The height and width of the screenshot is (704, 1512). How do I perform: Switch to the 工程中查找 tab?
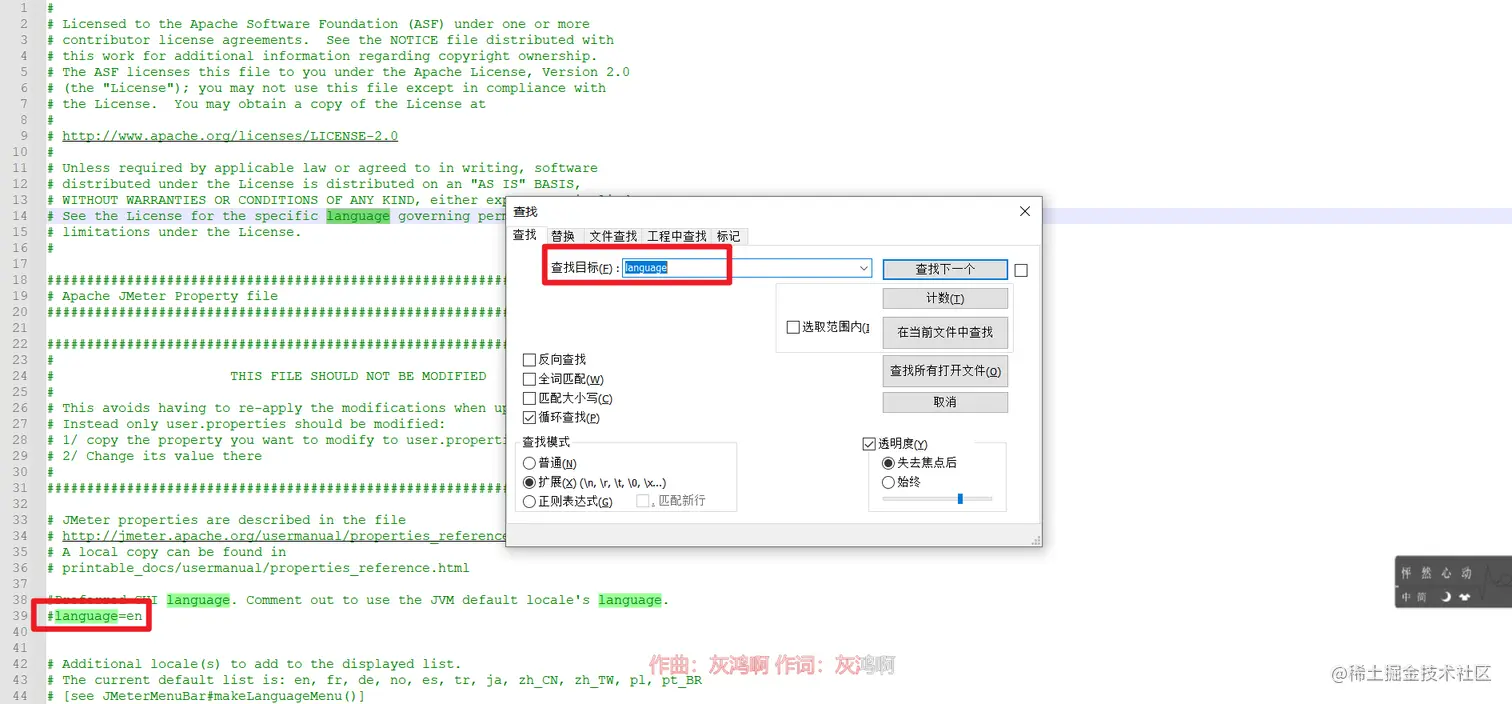[676, 237]
